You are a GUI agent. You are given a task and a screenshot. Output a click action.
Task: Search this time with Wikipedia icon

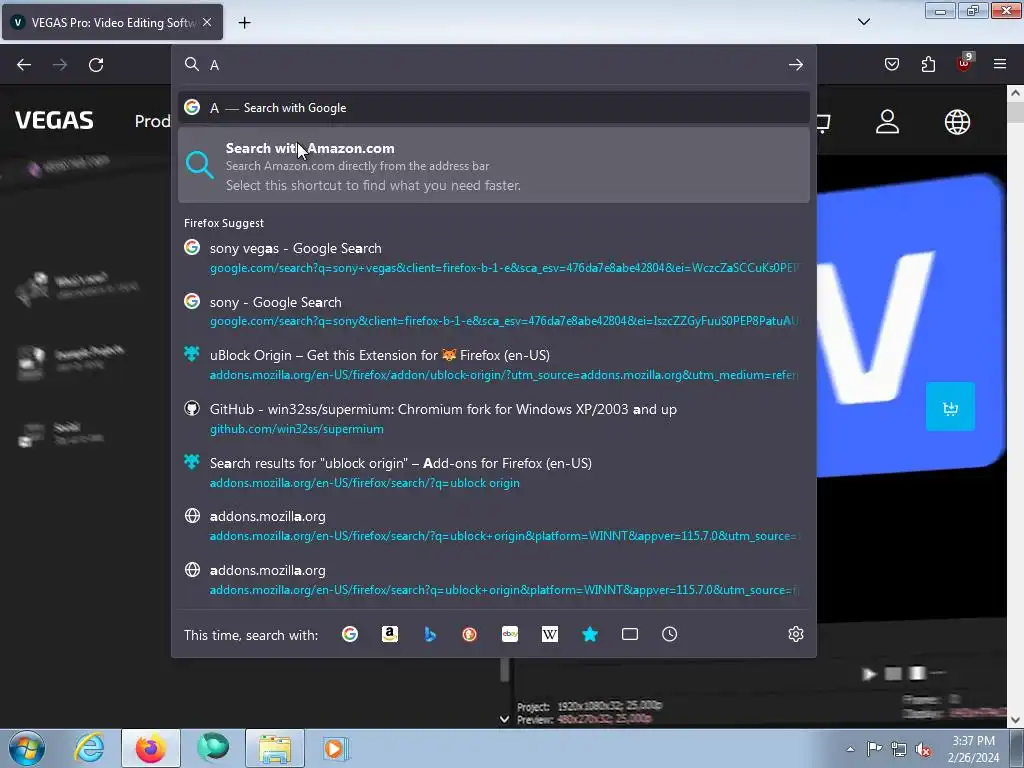[x=550, y=634]
